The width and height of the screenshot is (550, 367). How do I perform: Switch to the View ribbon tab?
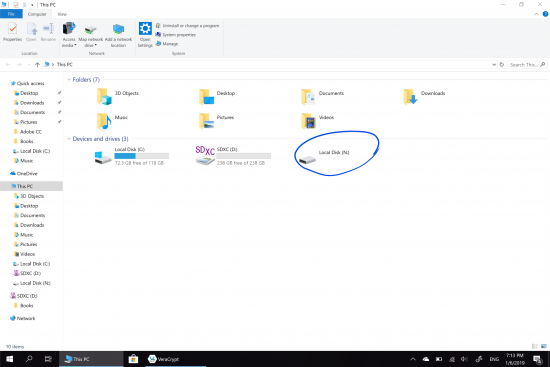click(62, 14)
